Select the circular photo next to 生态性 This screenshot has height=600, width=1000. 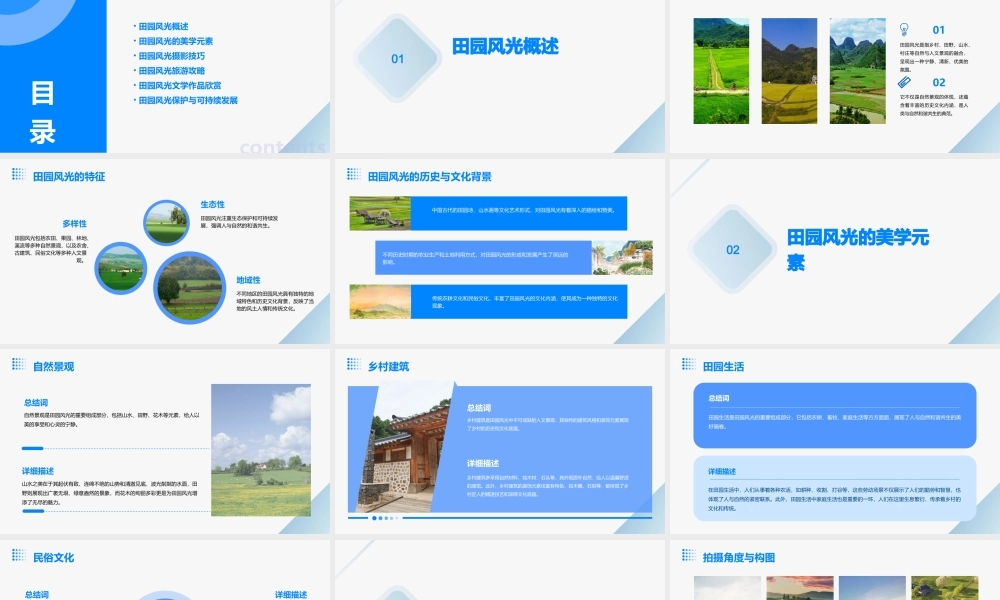[166, 223]
